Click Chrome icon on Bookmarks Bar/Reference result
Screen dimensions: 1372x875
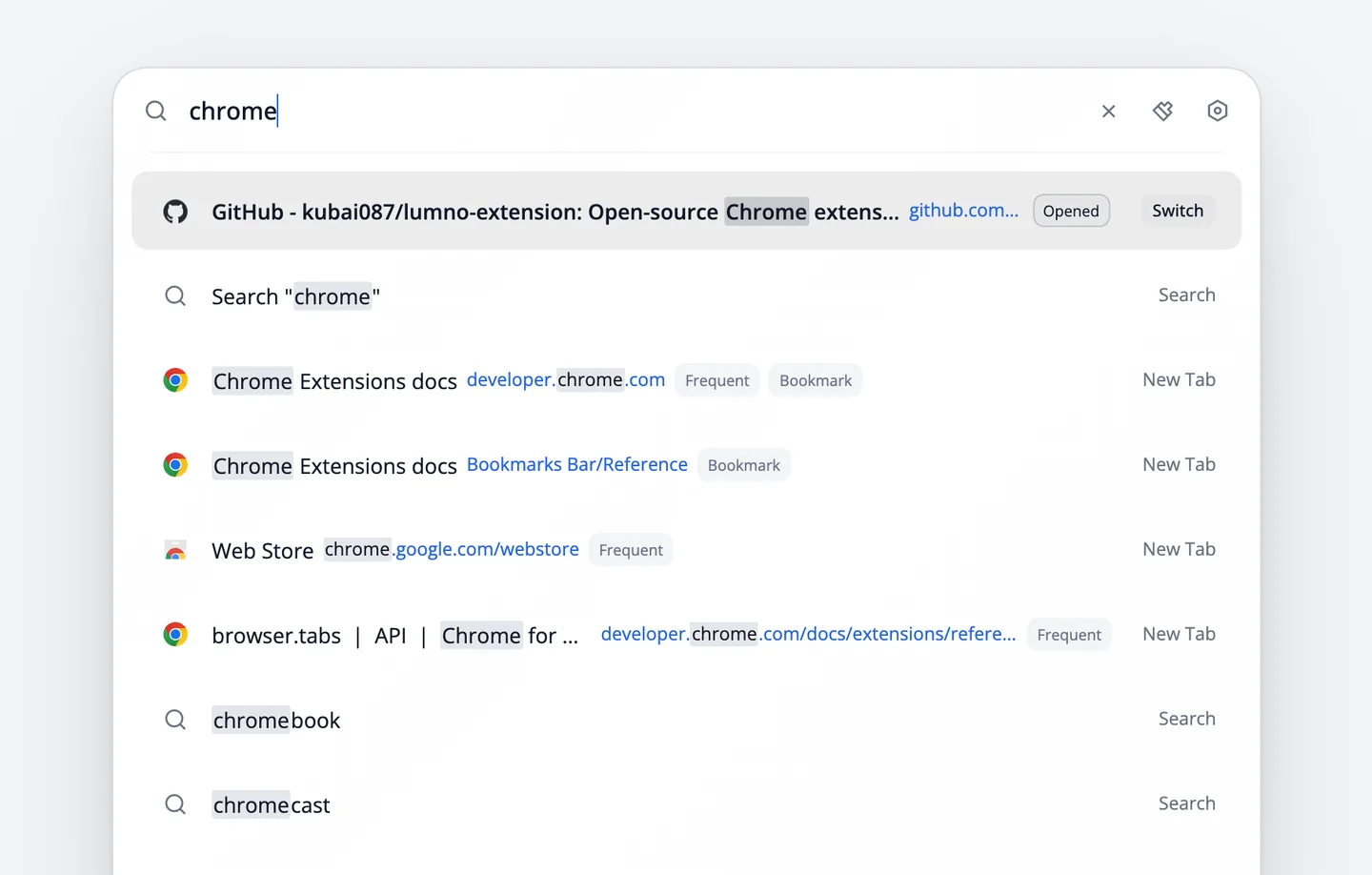[x=175, y=465]
